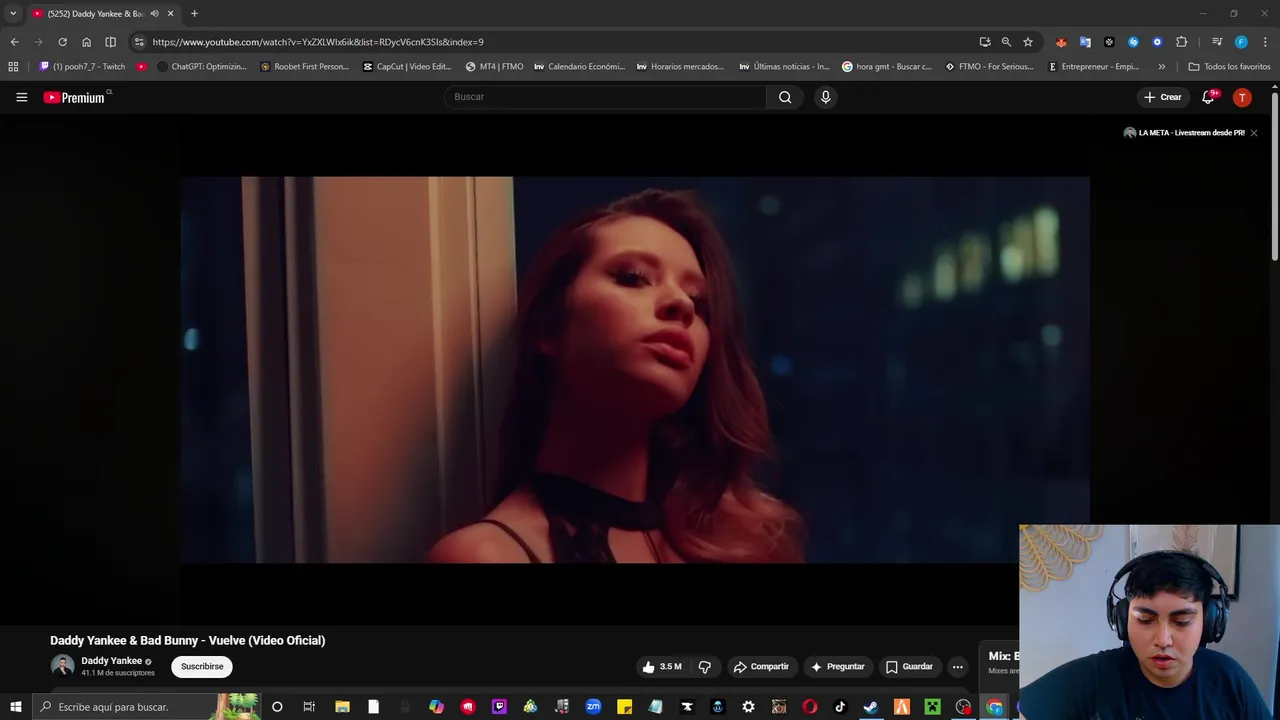
Task: Open the more actions ellipsis under video
Action: 957,667
